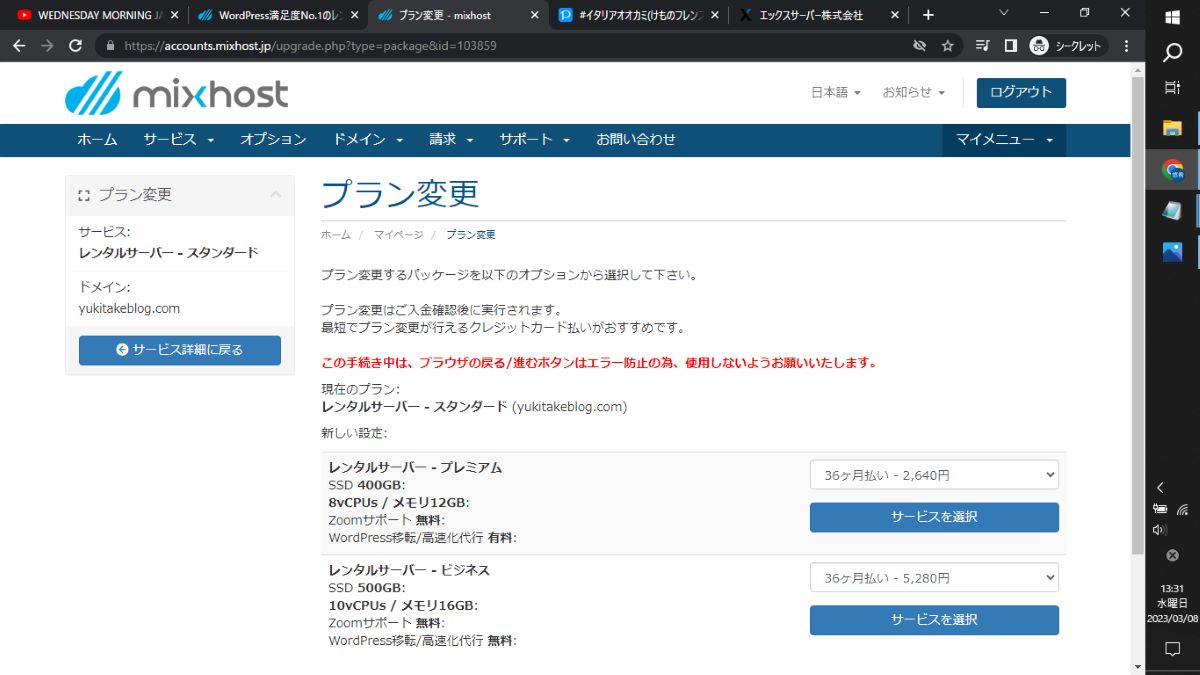This screenshot has height=675, width=1200.
Task: Click the mixhost logo
Action: (176, 93)
